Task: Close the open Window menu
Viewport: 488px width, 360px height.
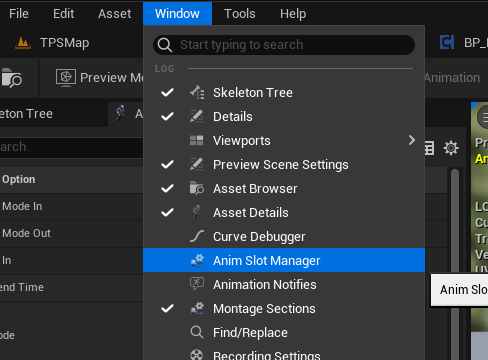Action: [x=177, y=14]
